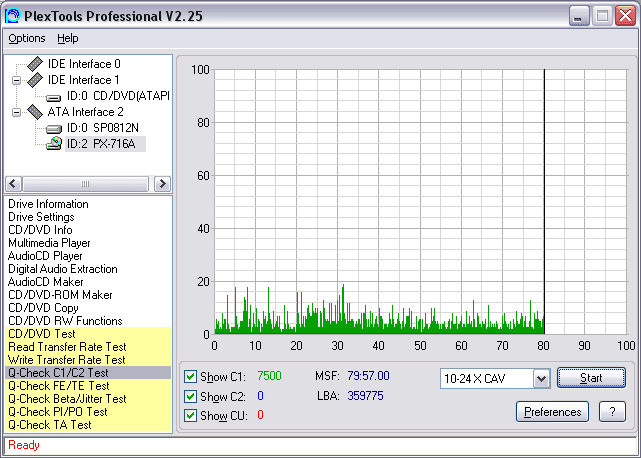This screenshot has width=641, height=458.
Task: Open Drive Information function
Action: tap(48, 204)
